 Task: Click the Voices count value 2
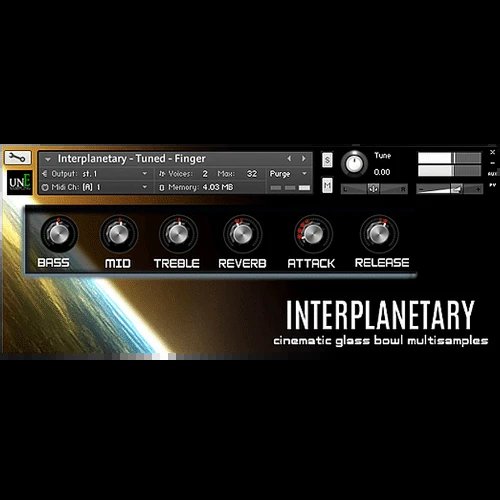(205, 174)
